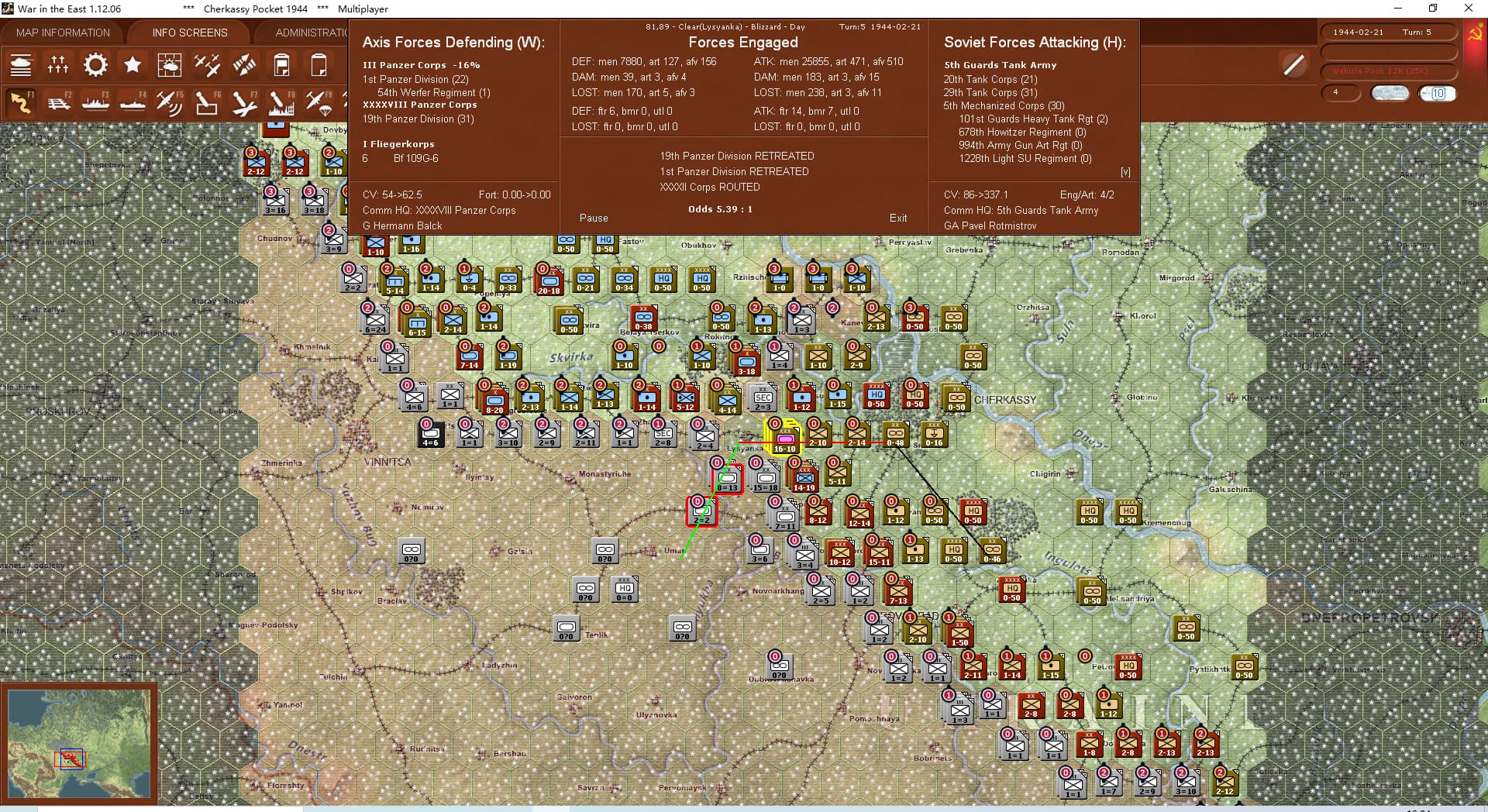Image resolution: width=1488 pixels, height=812 pixels.
Task: Select the 0-48 Soviet HQ counter
Action: pyautogui.click(x=895, y=435)
